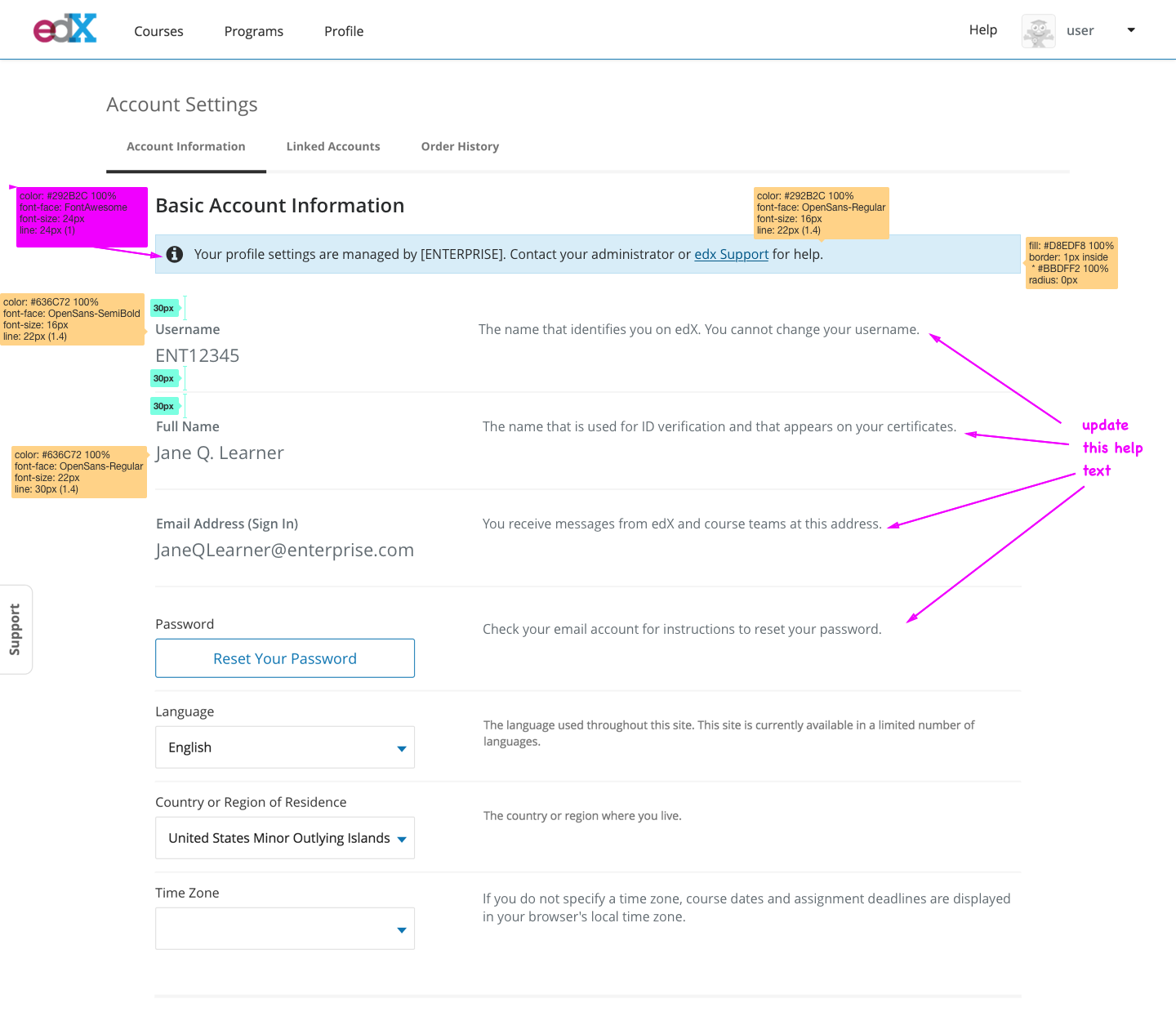Click the enterprise-managed profile notice text
1176x1021 pixels.
(x=509, y=254)
